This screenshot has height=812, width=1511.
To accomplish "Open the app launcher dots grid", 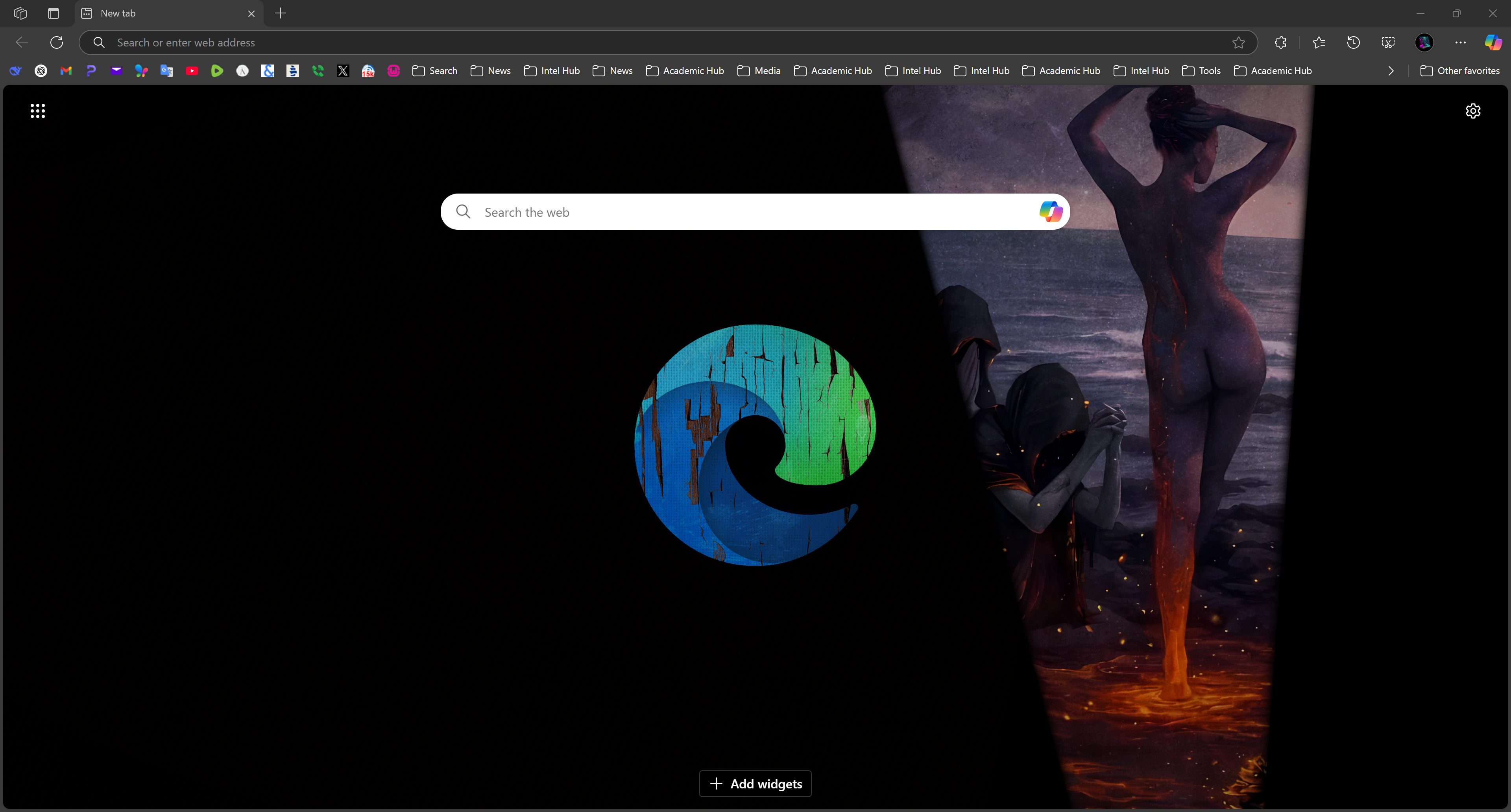I will point(37,111).
